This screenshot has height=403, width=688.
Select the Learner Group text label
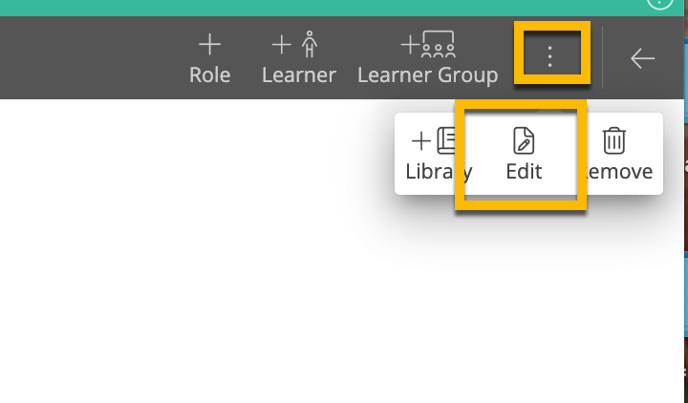click(428, 76)
